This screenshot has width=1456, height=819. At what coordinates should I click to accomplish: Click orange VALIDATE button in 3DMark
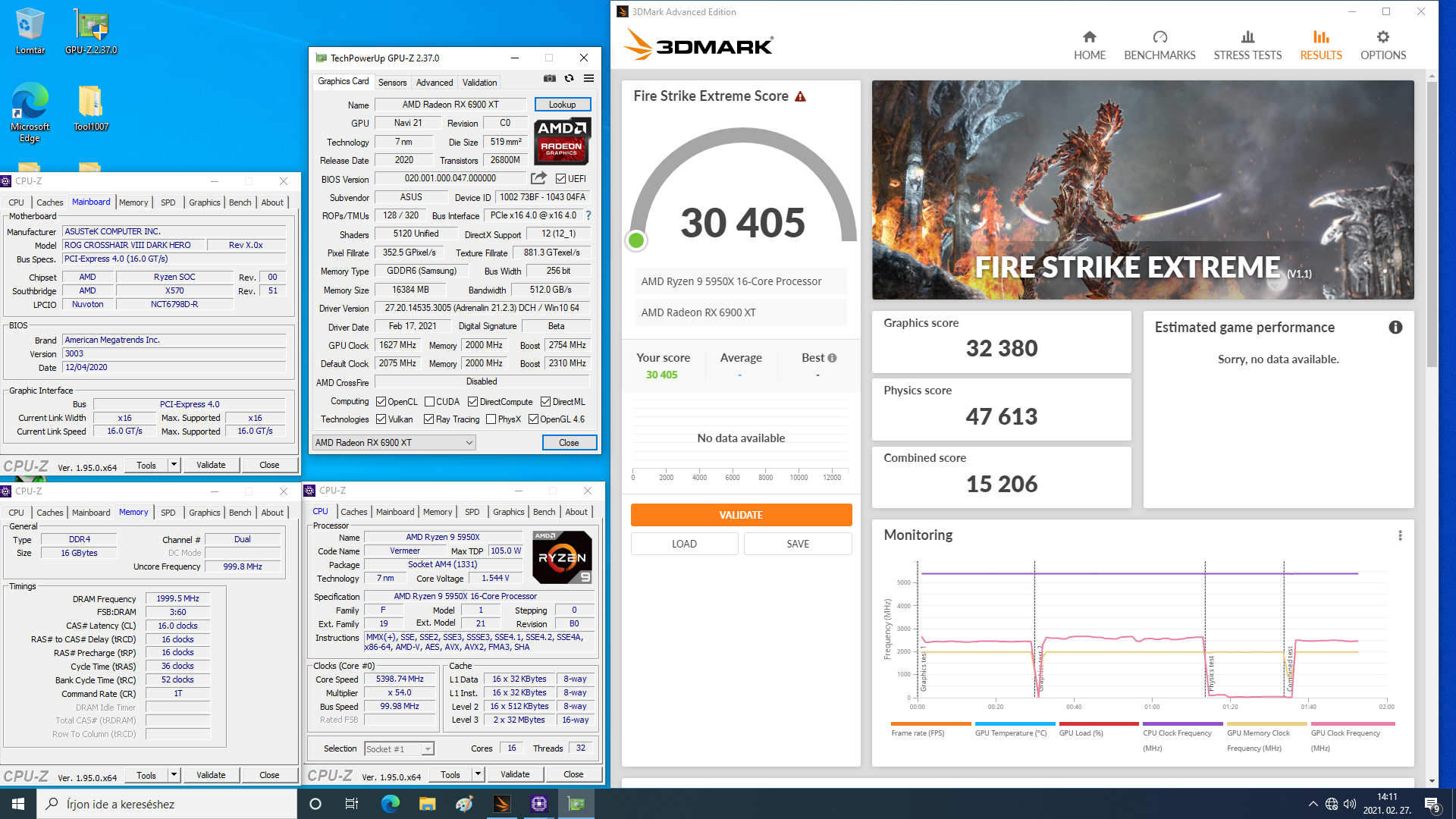click(741, 515)
